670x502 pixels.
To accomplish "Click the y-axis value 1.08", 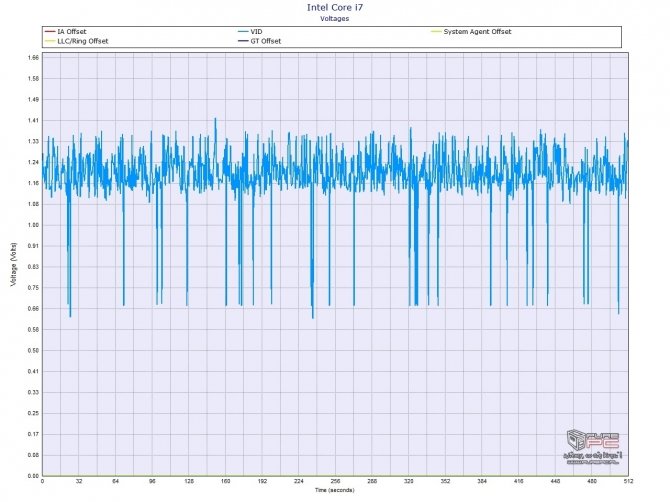I will click(34, 204).
